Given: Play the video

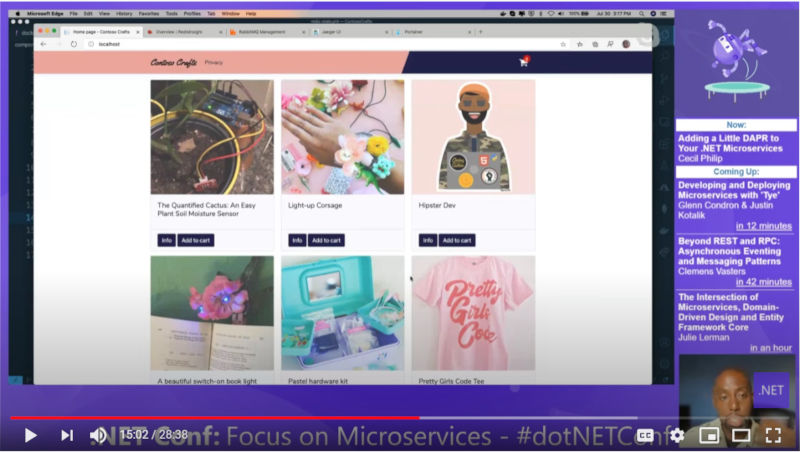Looking at the screenshot, I should click(x=31, y=435).
